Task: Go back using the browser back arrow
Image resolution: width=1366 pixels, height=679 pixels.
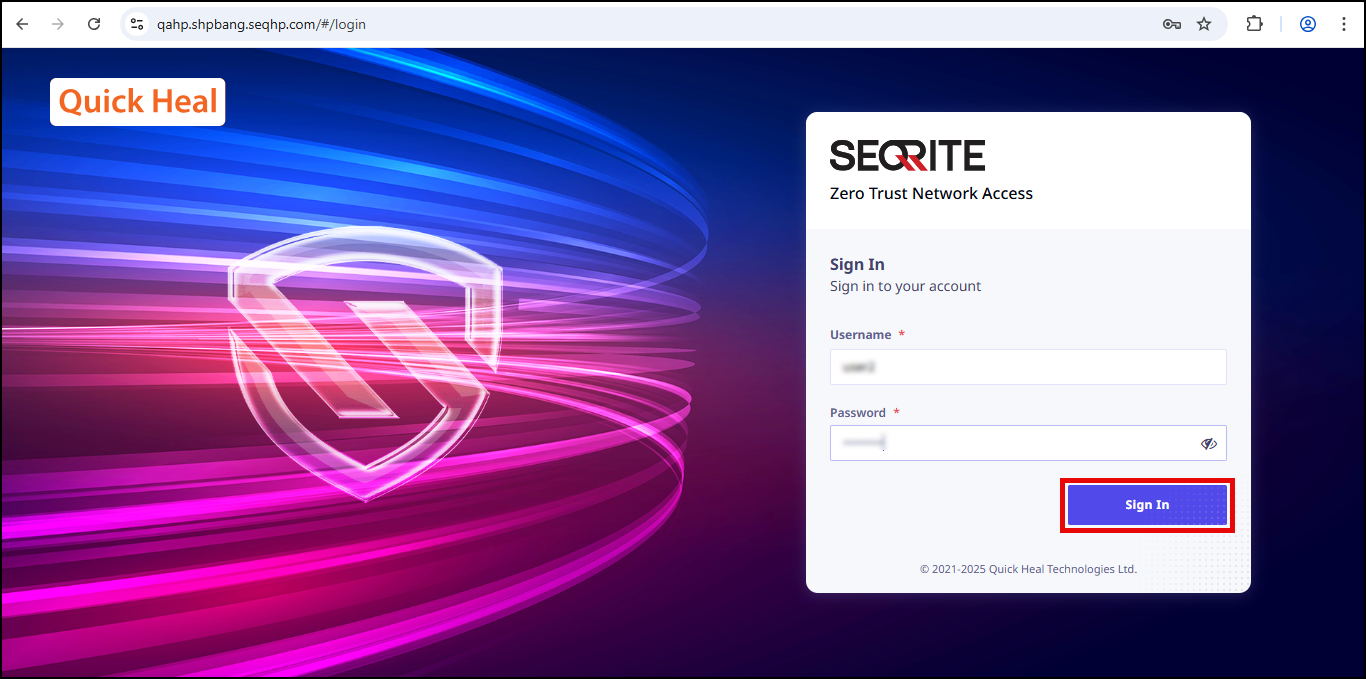Action: click(22, 24)
